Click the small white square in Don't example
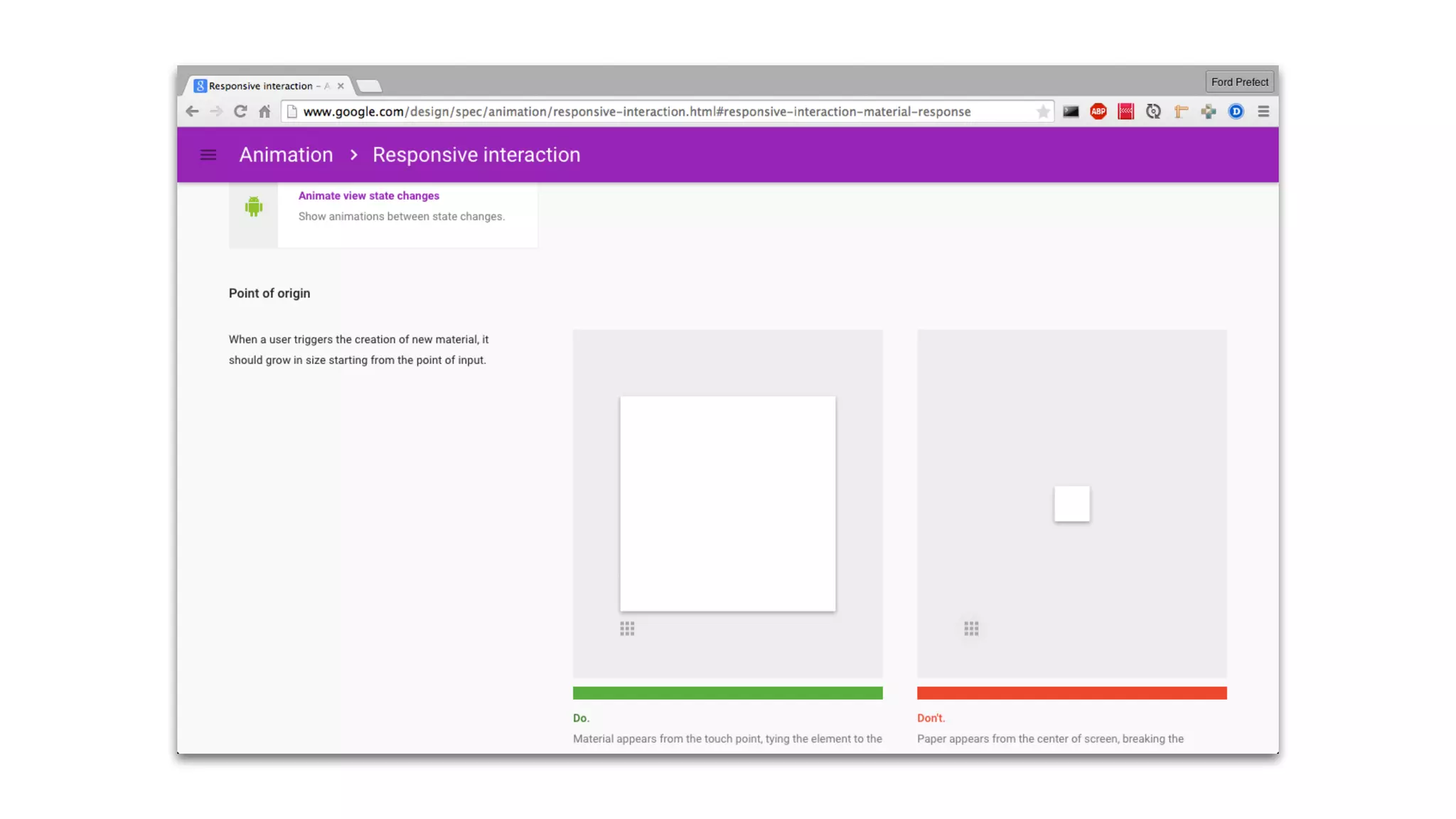The image size is (1456, 819). point(1071,503)
